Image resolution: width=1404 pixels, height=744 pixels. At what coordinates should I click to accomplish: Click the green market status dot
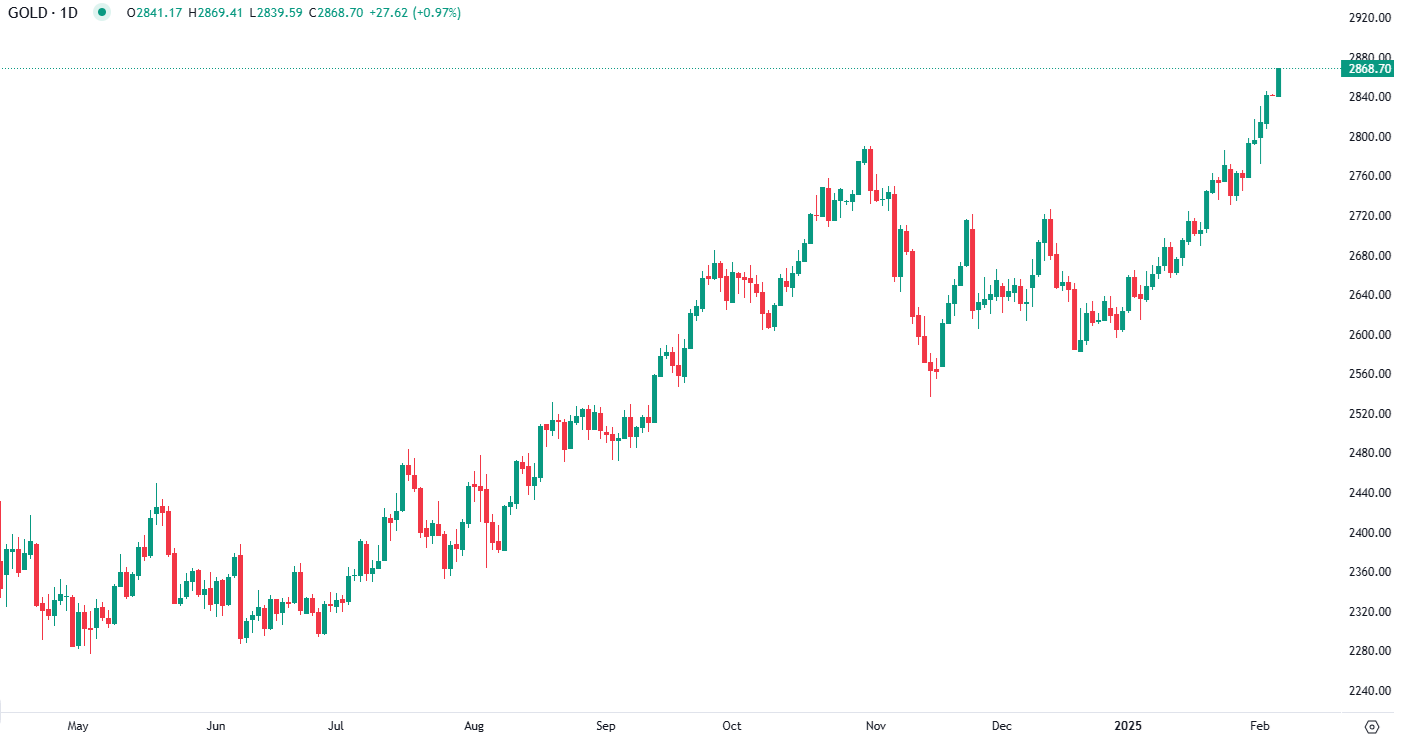click(101, 13)
